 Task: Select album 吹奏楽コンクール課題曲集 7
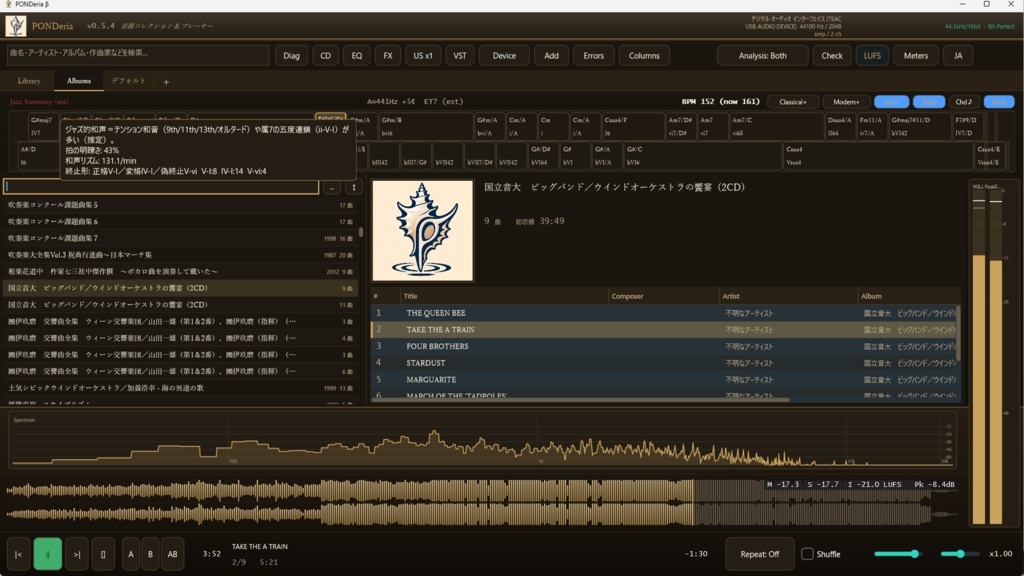(180, 238)
